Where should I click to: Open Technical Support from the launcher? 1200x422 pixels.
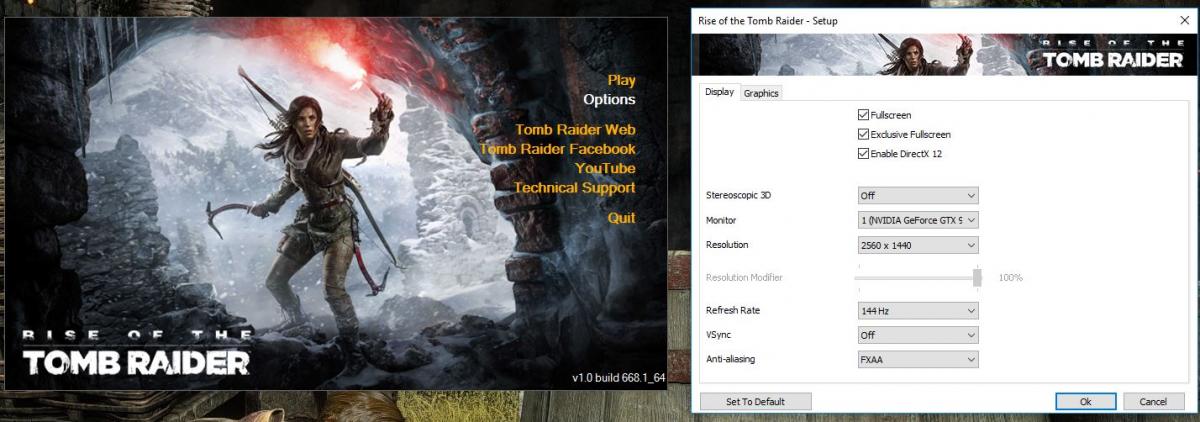pyautogui.click(x=574, y=187)
